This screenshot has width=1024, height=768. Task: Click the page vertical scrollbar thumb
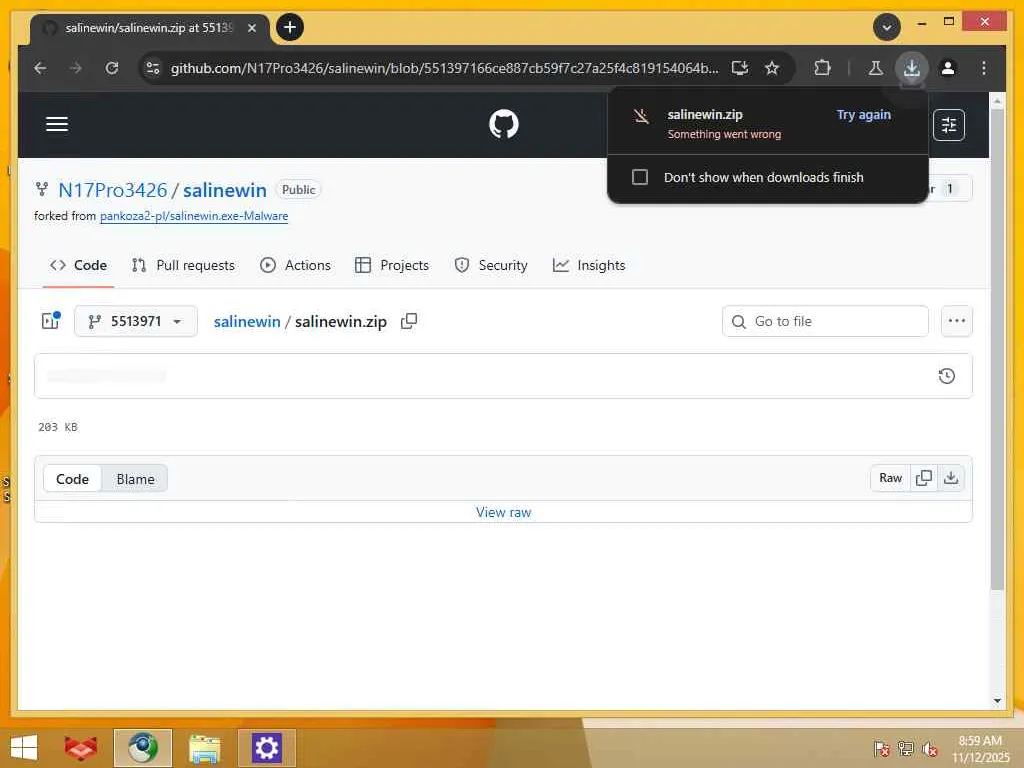click(x=997, y=349)
